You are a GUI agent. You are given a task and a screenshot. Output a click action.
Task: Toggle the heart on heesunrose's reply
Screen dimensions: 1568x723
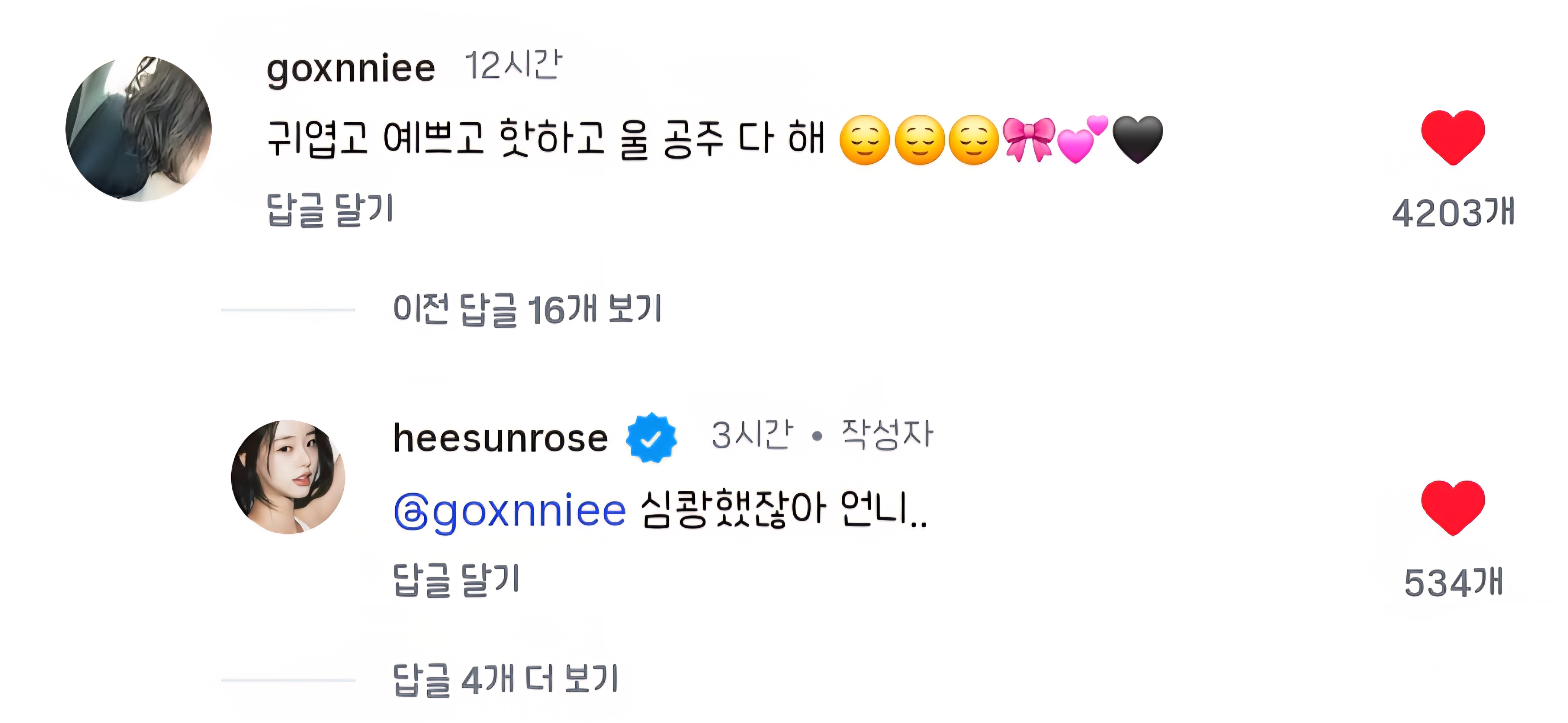click(1453, 507)
